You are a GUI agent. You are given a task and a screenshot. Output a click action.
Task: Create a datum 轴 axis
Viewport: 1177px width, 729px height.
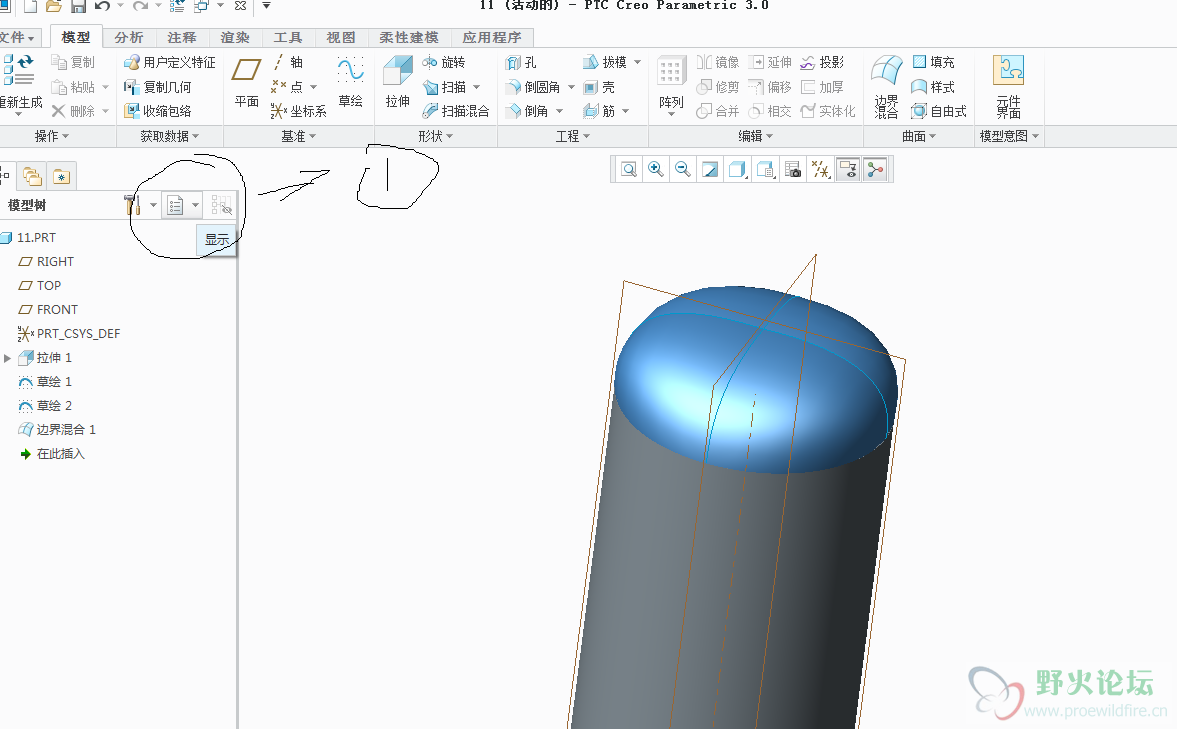288,62
